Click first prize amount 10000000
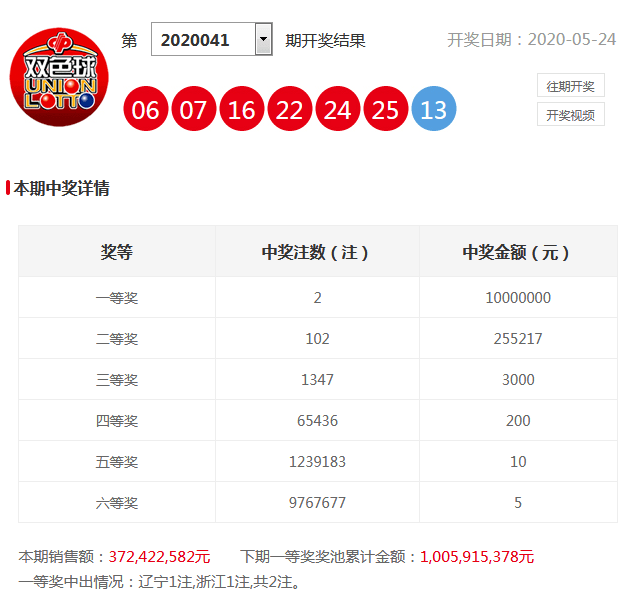 click(518, 298)
